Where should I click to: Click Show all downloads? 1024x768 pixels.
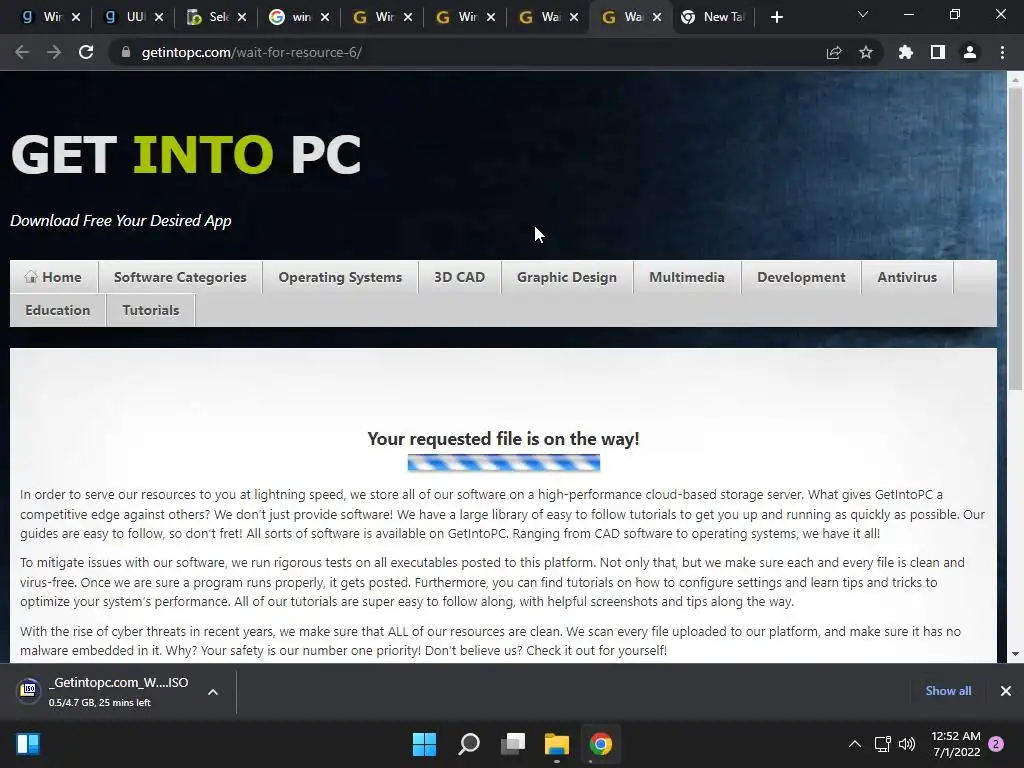coord(948,691)
